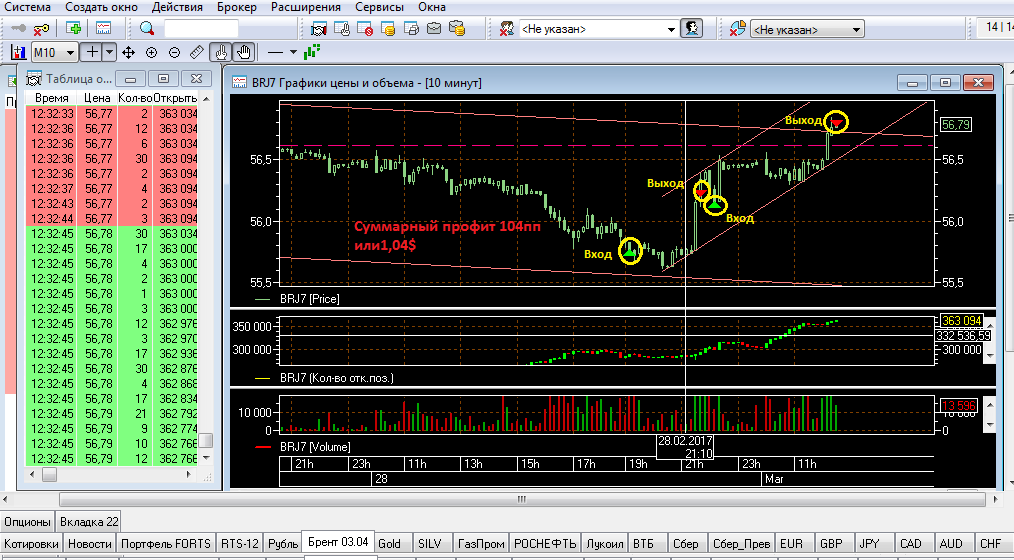Switch to the Опционы tab

pos(27,522)
